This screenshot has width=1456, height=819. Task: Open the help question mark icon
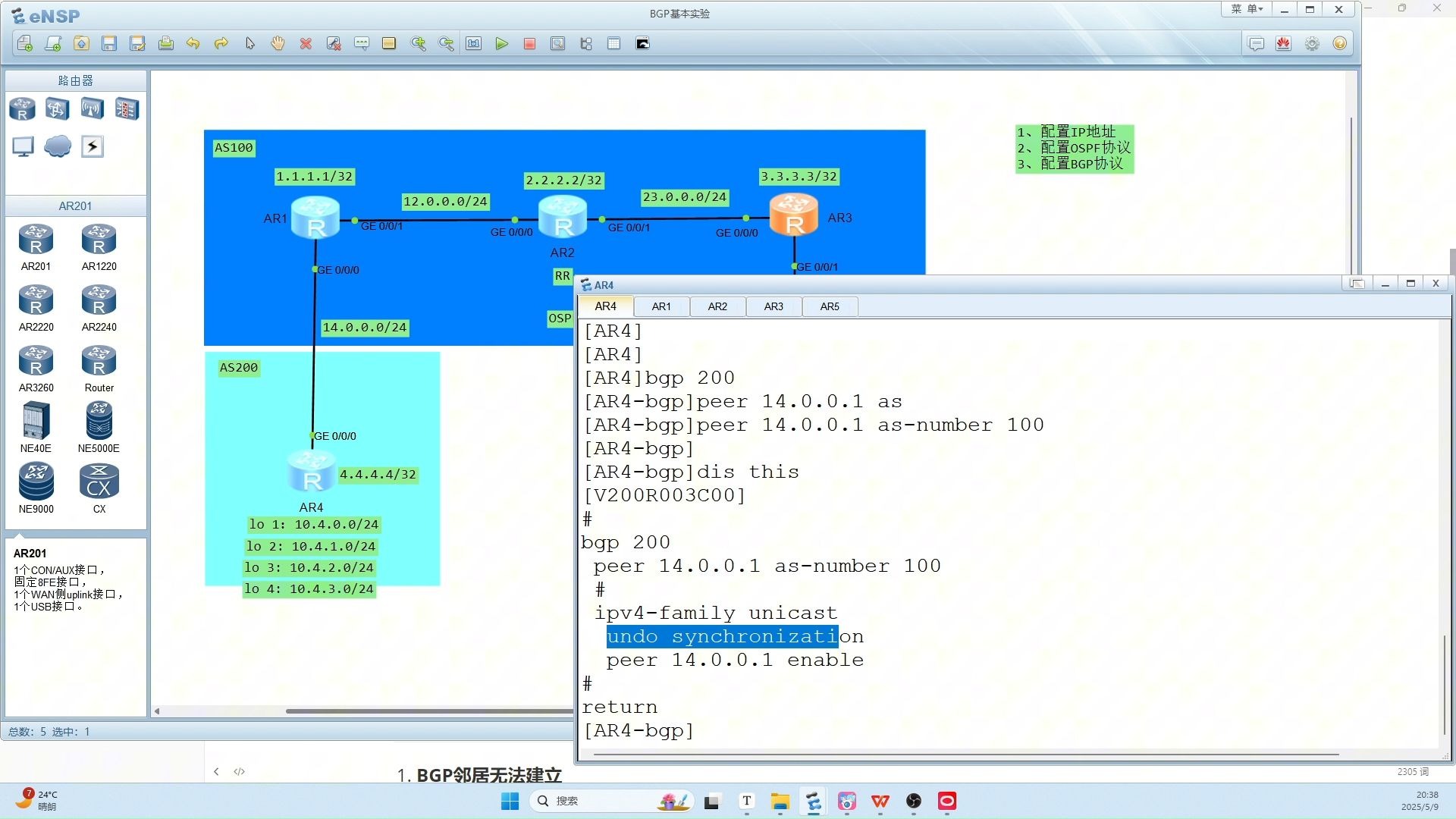coord(1340,44)
